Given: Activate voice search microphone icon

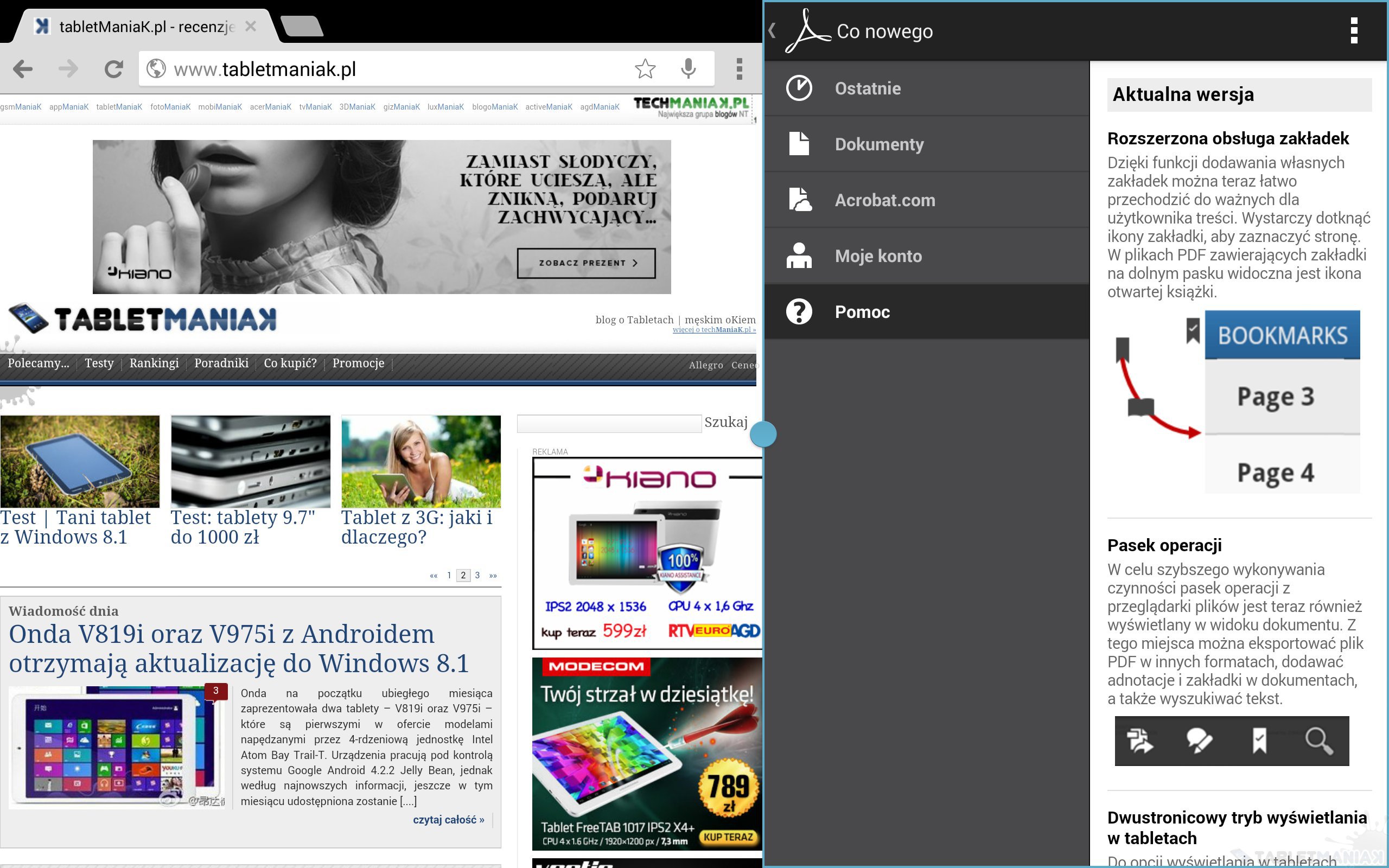Looking at the screenshot, I should [x=688, y=69].
